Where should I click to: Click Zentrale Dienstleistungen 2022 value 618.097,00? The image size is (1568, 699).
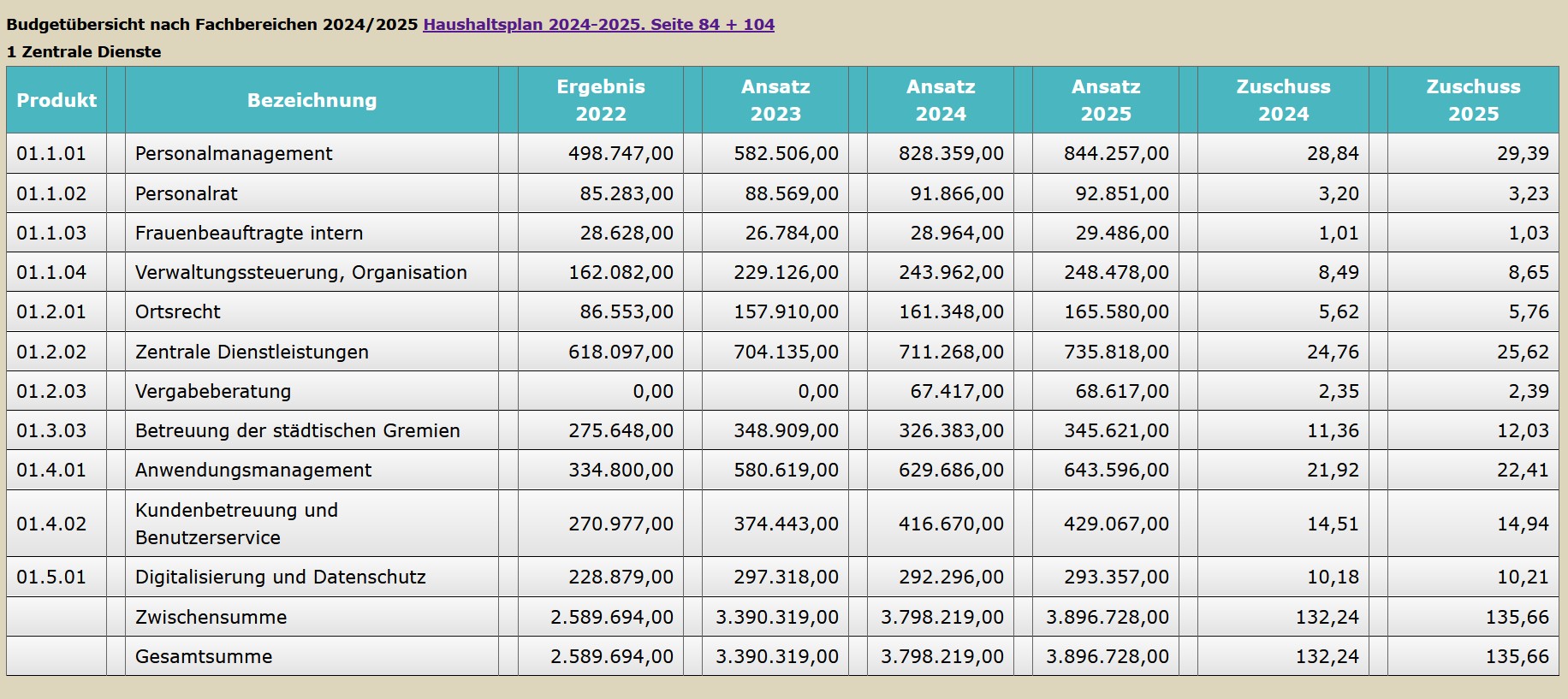click(621, 352)
